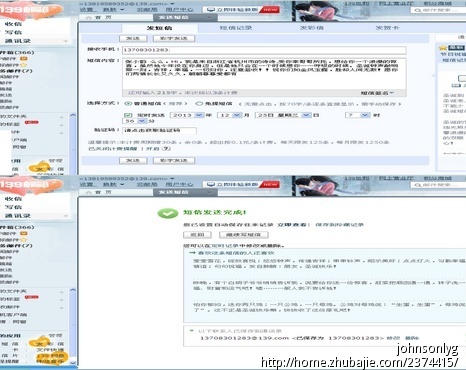Click the green checkmark success icon
This screenshot has width=466, height=370.
167,213
